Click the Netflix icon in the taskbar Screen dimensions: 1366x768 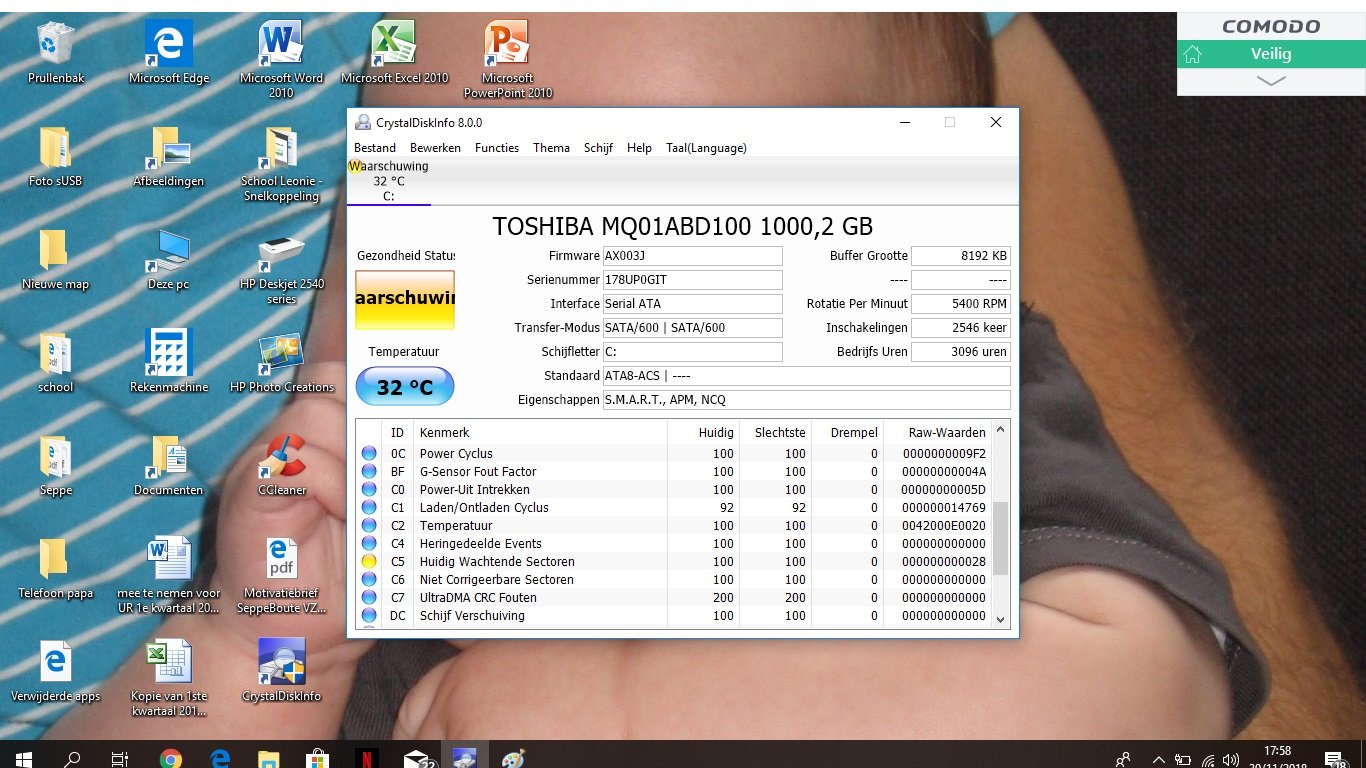click(x=366, y=758)
